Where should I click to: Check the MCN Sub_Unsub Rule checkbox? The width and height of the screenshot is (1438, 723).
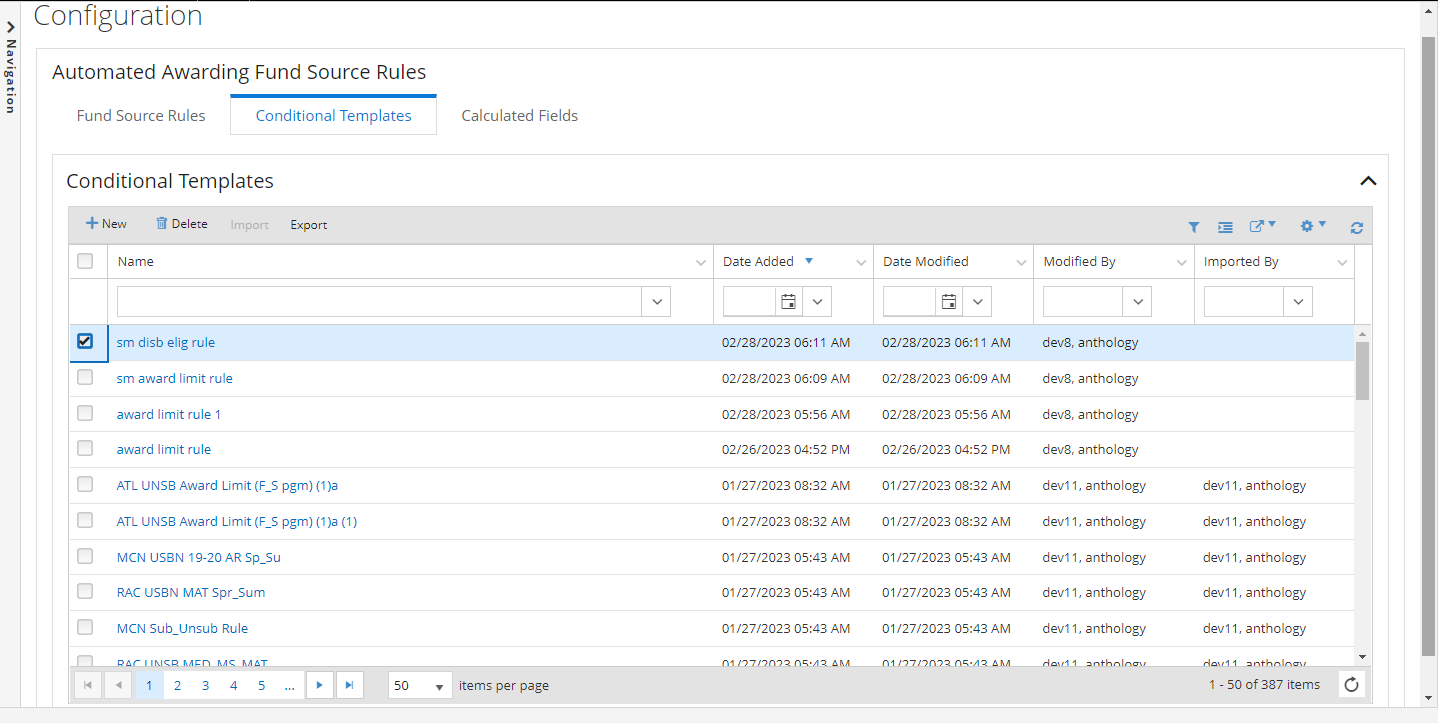click(85, 627)
